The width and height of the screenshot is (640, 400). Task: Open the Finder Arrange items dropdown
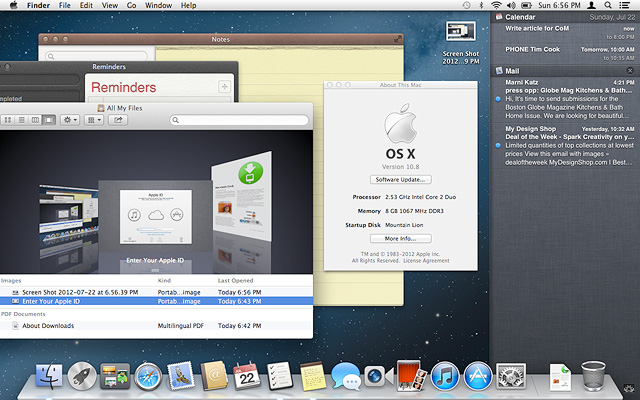point(94,120)
